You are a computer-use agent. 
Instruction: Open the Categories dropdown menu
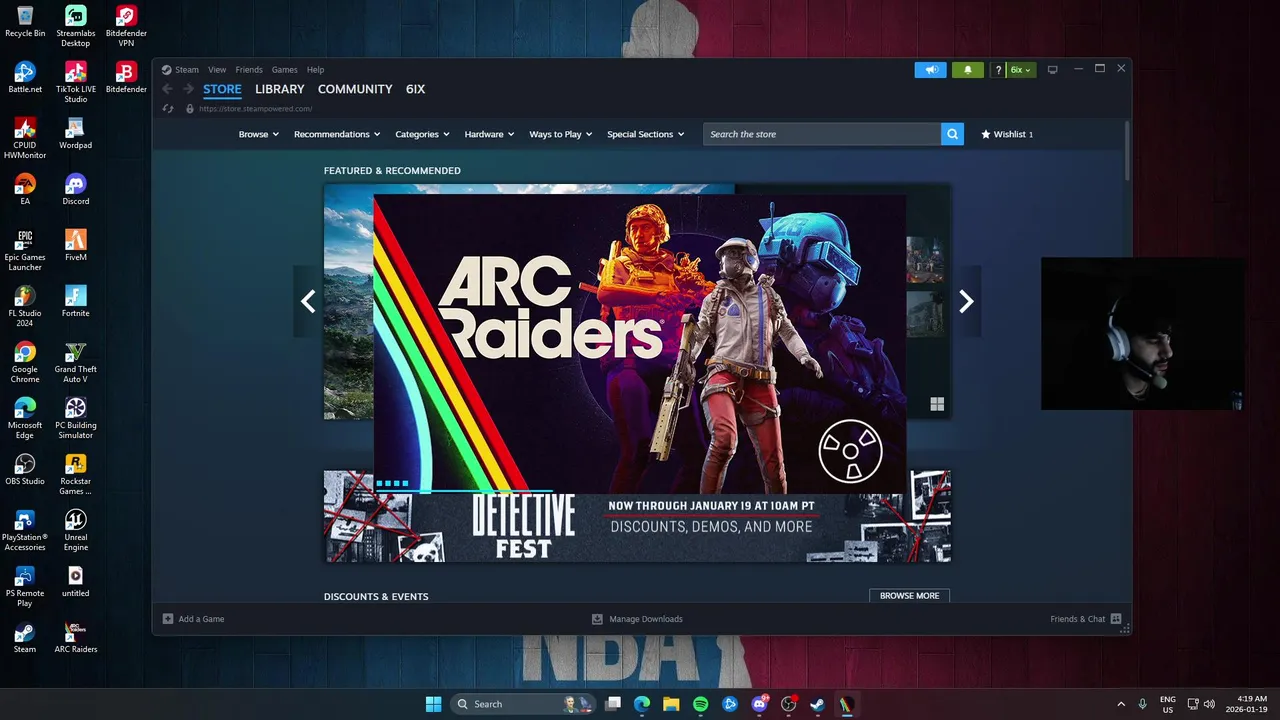(422, 134)
